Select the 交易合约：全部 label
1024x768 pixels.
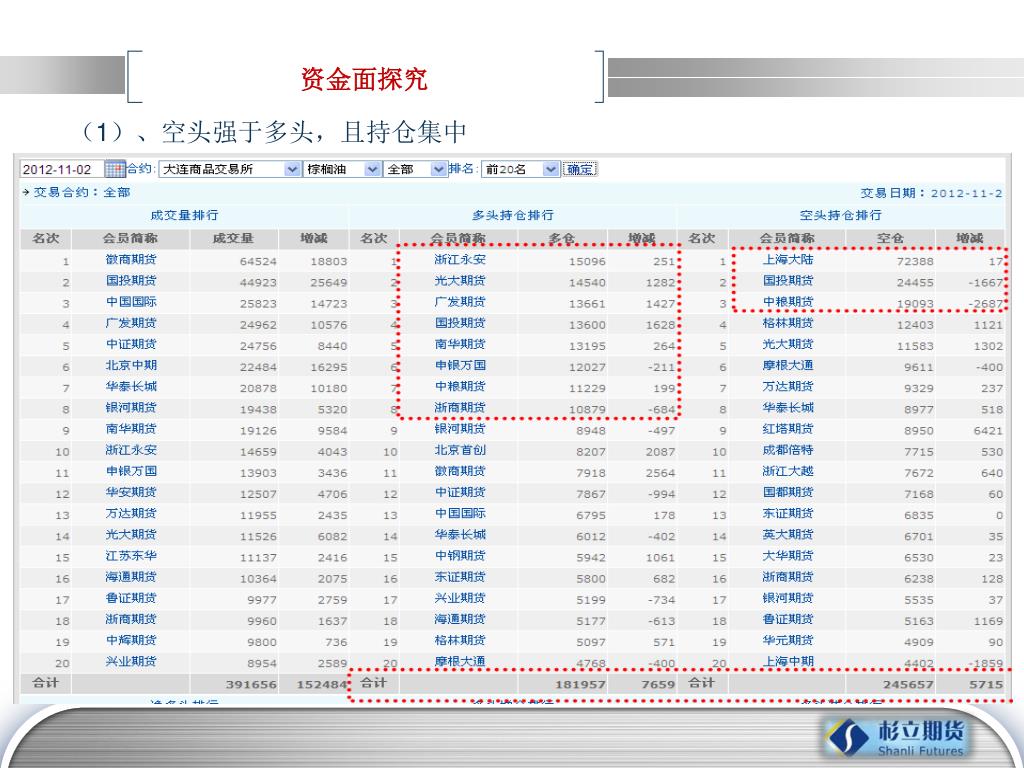click(82, 192)
